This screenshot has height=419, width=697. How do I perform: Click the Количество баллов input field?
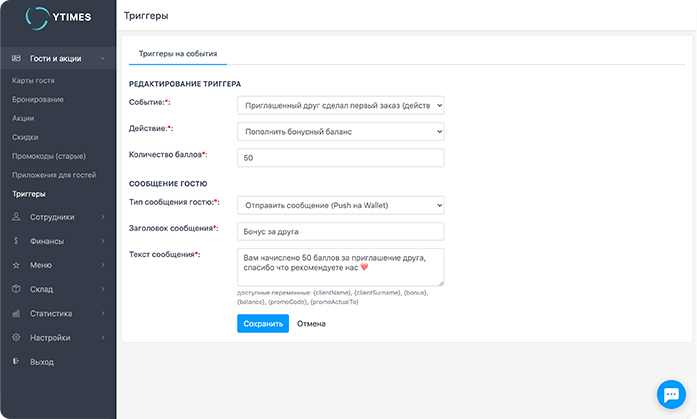coord(340,158)
